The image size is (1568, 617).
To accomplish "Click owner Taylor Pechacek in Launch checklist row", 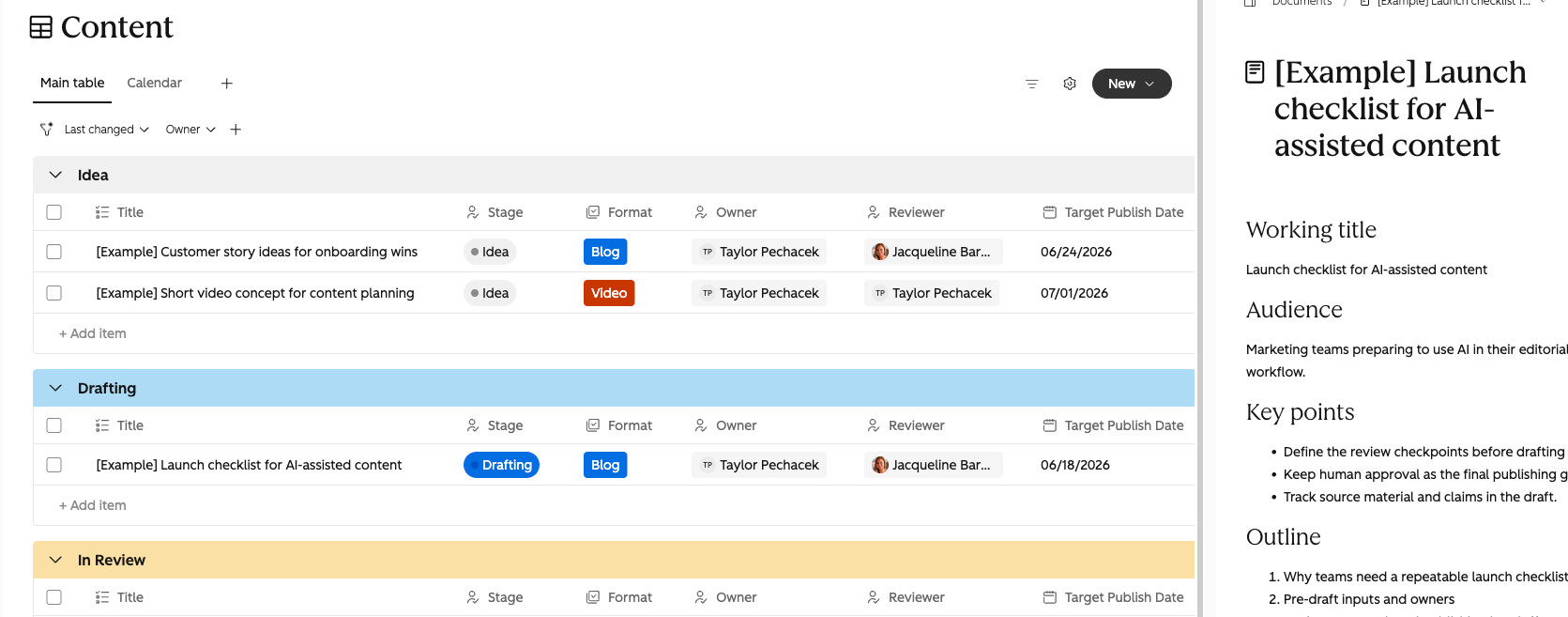I will [x=759, y=465].
